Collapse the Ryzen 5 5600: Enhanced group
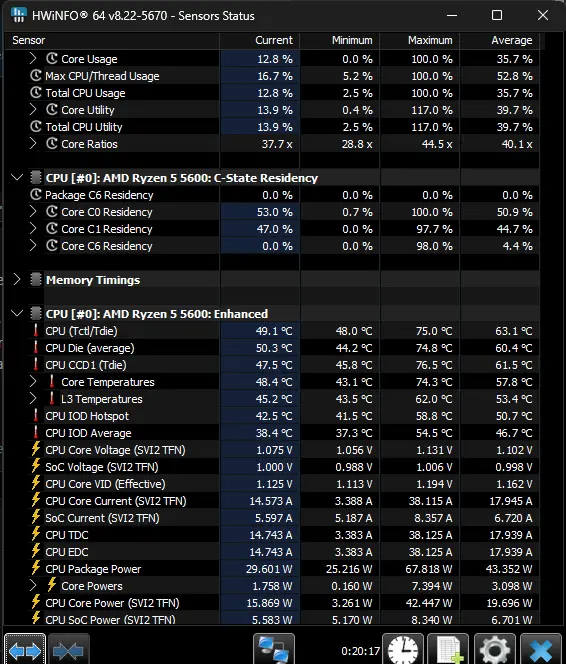The width and height of the screenshot is (566, 664). coord(17,314)
